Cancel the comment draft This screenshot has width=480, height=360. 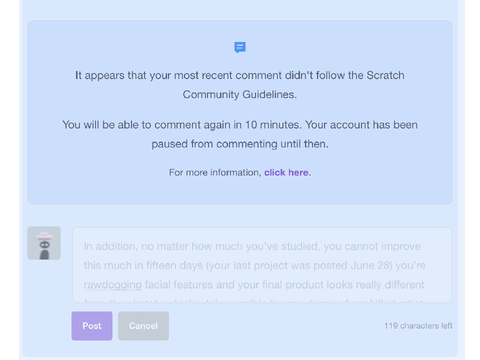(143, 326)
